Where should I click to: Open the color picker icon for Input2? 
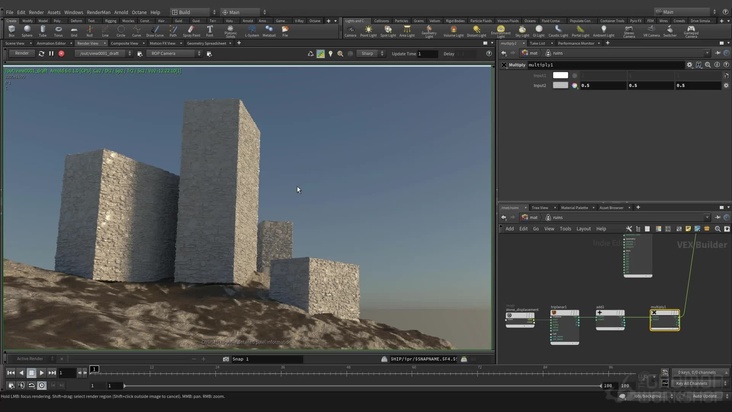(574, 85)
